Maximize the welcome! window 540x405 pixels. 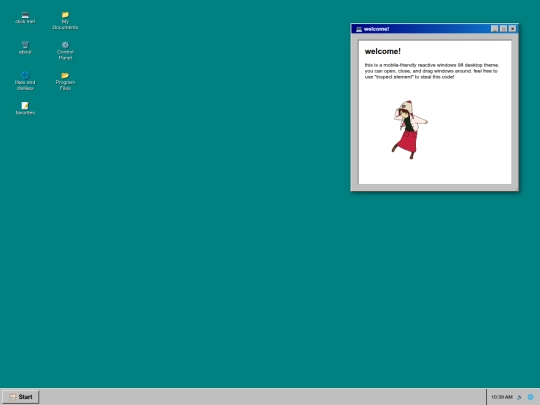click(x=503, y=29)
